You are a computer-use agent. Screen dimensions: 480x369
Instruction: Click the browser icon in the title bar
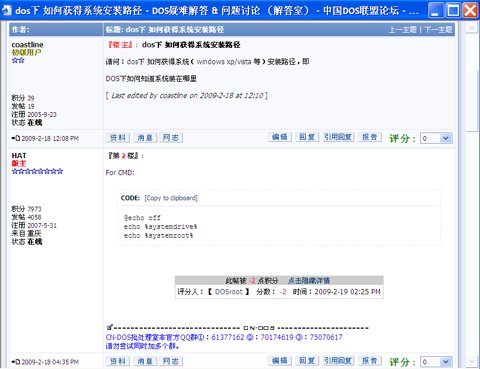(x=7, y=11)
